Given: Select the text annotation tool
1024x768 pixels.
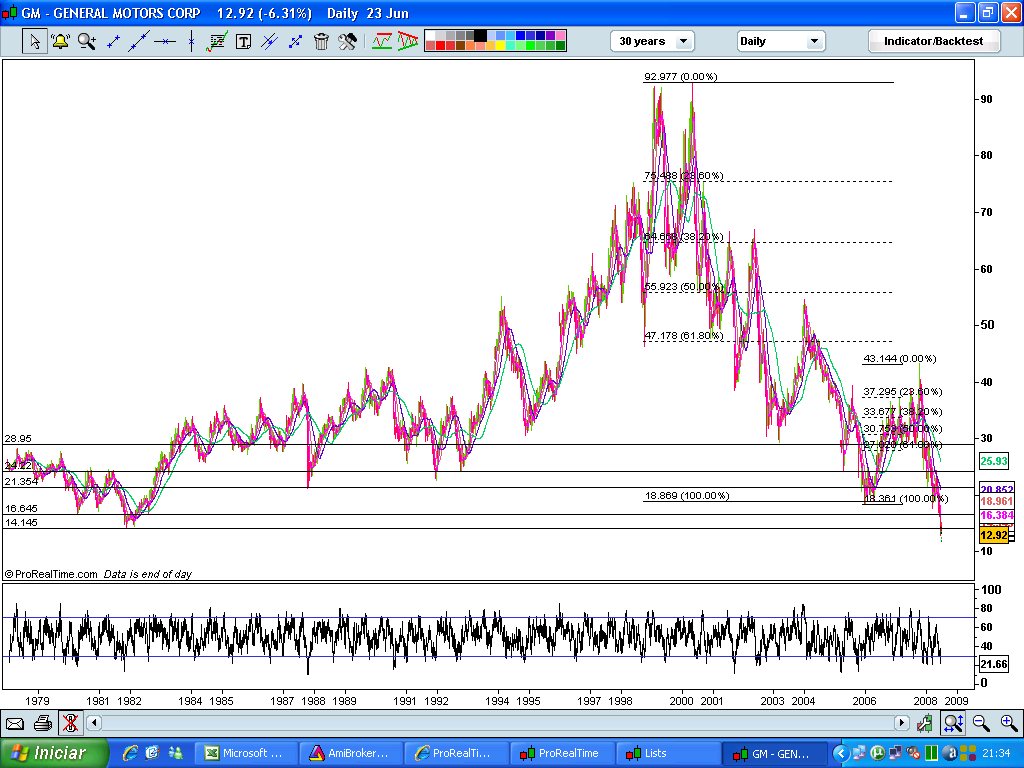Looking at the screenshot, I should (x=243, y=42).
